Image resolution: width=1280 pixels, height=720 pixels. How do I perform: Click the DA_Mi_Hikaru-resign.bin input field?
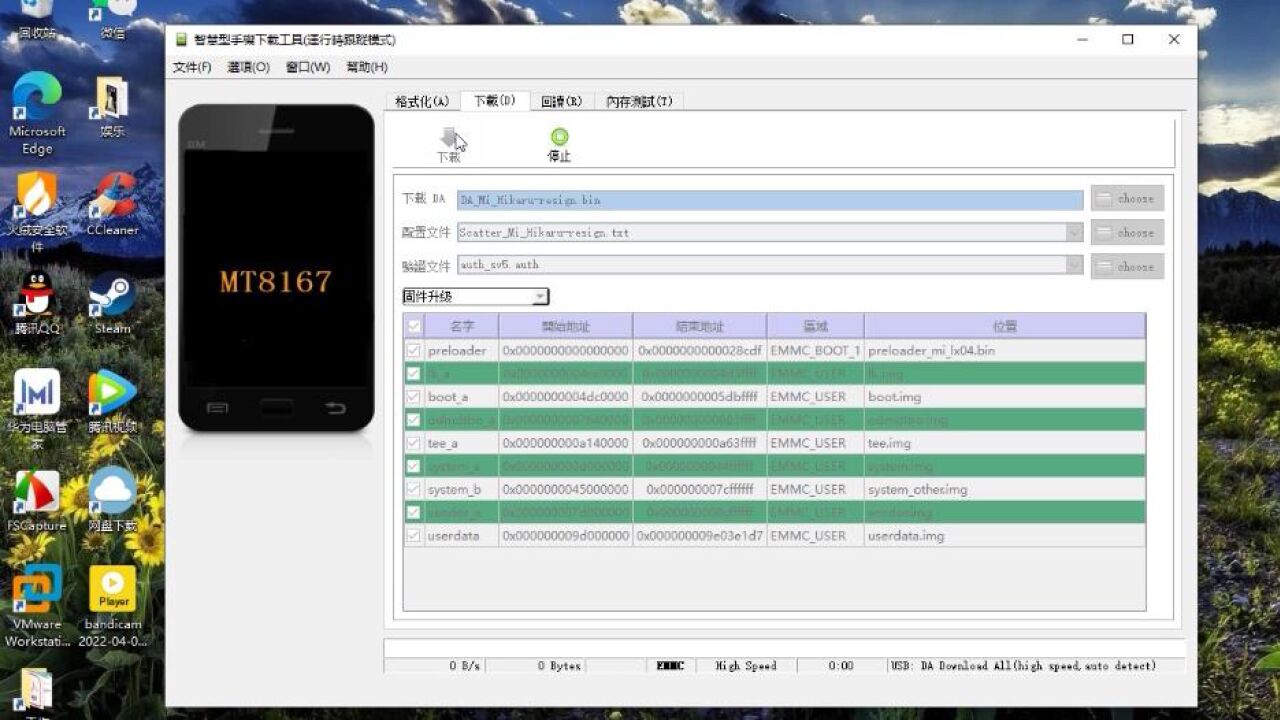click(x=770, y=199)
